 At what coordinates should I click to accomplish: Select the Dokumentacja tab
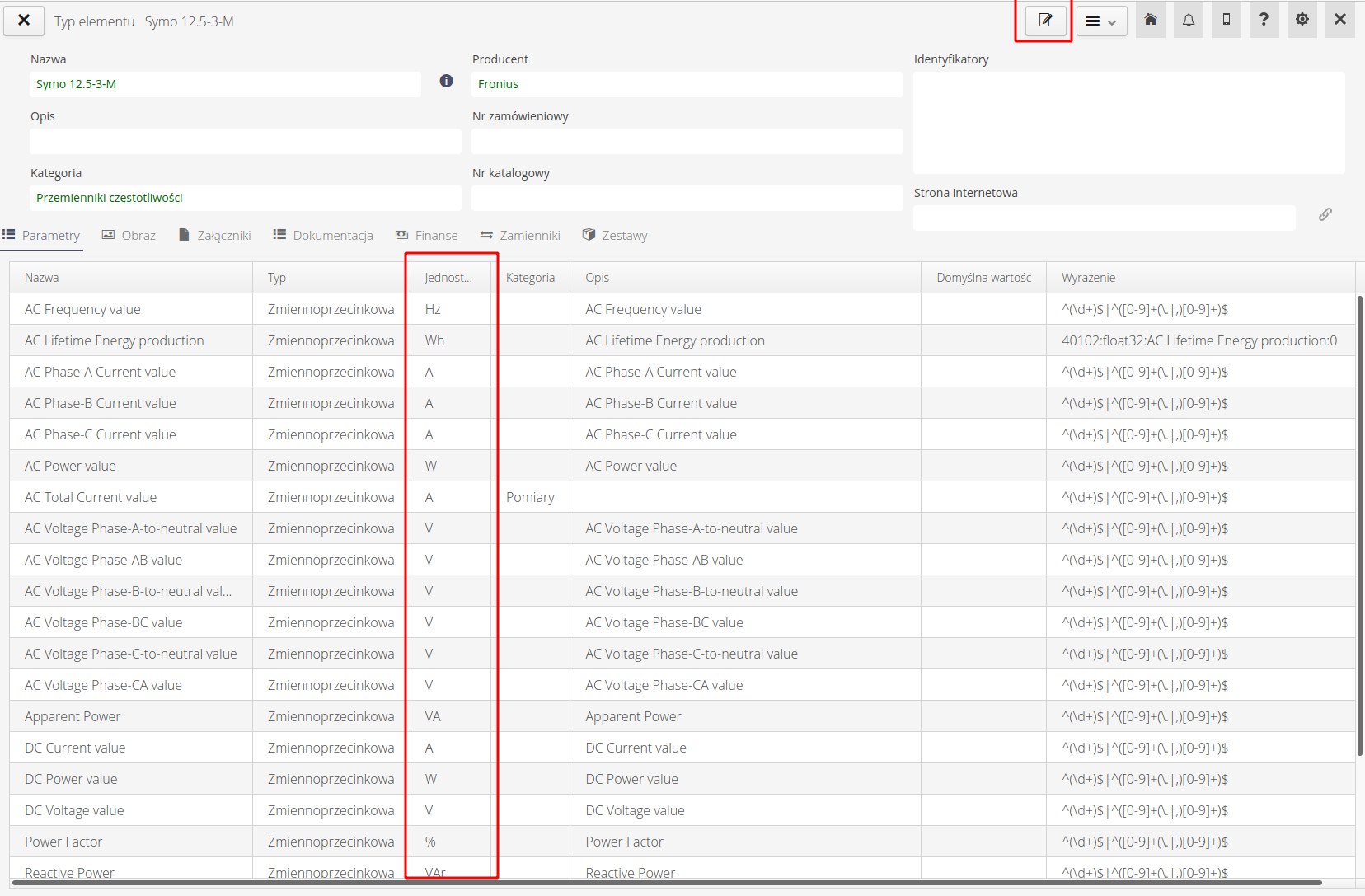tap(324, 236)
